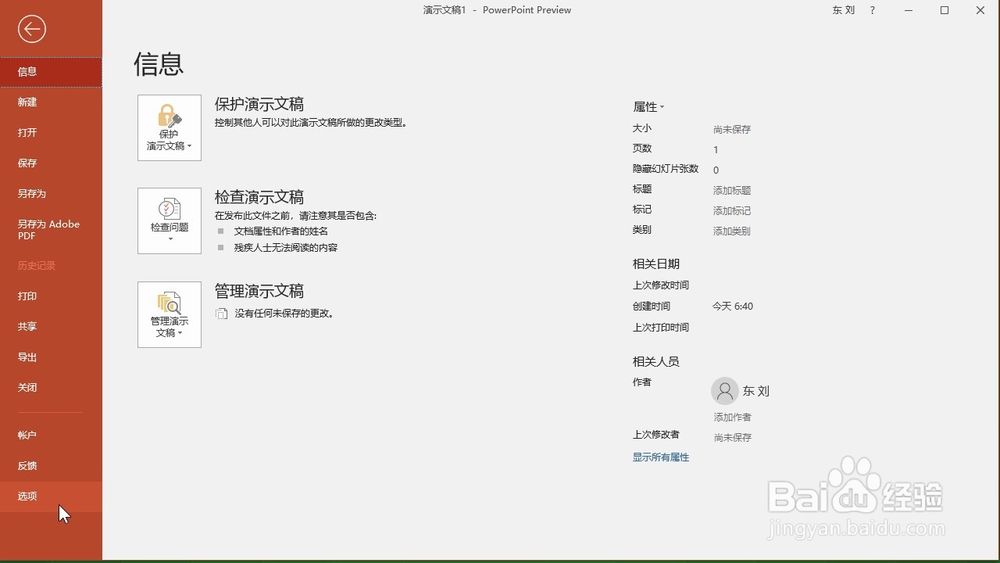Open 反馈 from the sidebar
The width and height of the screenshot is (1000, 563).
tap(51, 465)
